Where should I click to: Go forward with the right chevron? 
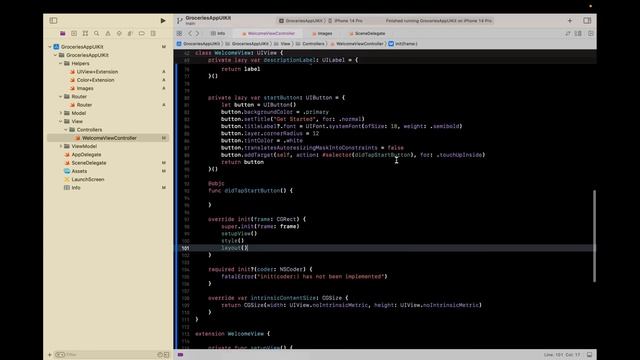click(198, 33)
